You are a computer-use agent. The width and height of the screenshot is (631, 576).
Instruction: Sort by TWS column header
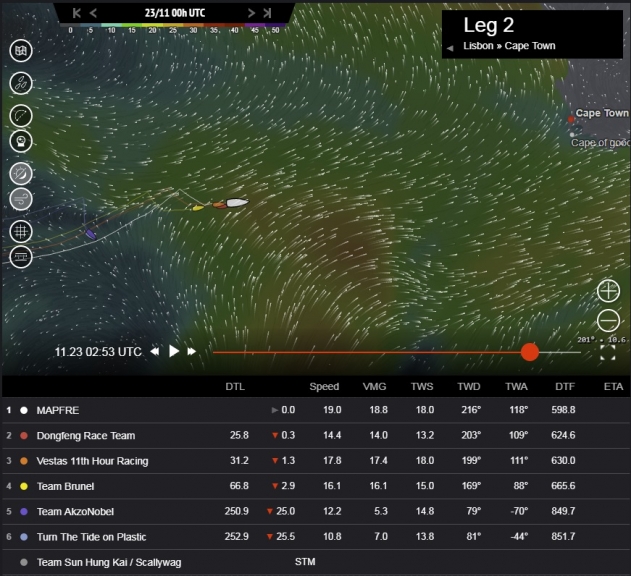point(422,387)
